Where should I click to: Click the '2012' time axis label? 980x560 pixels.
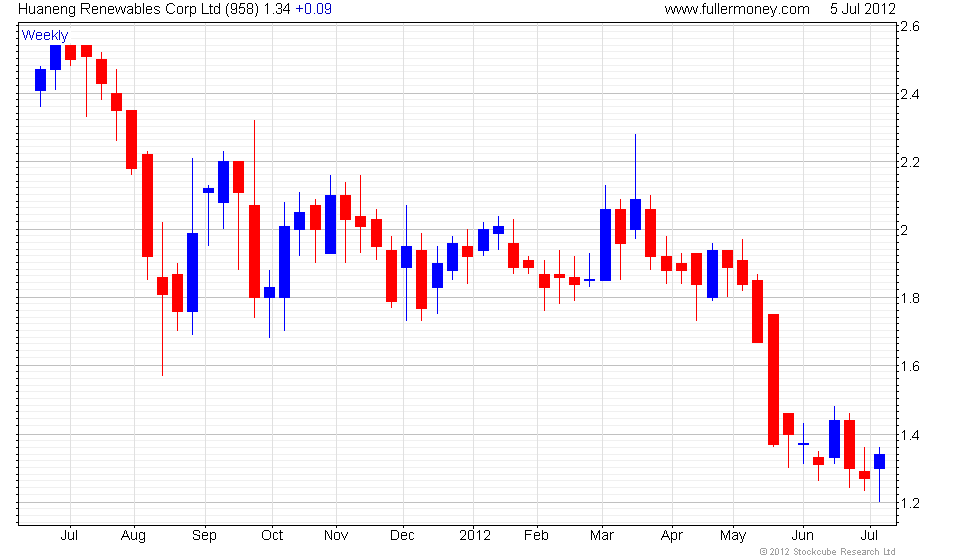(475, 535)
